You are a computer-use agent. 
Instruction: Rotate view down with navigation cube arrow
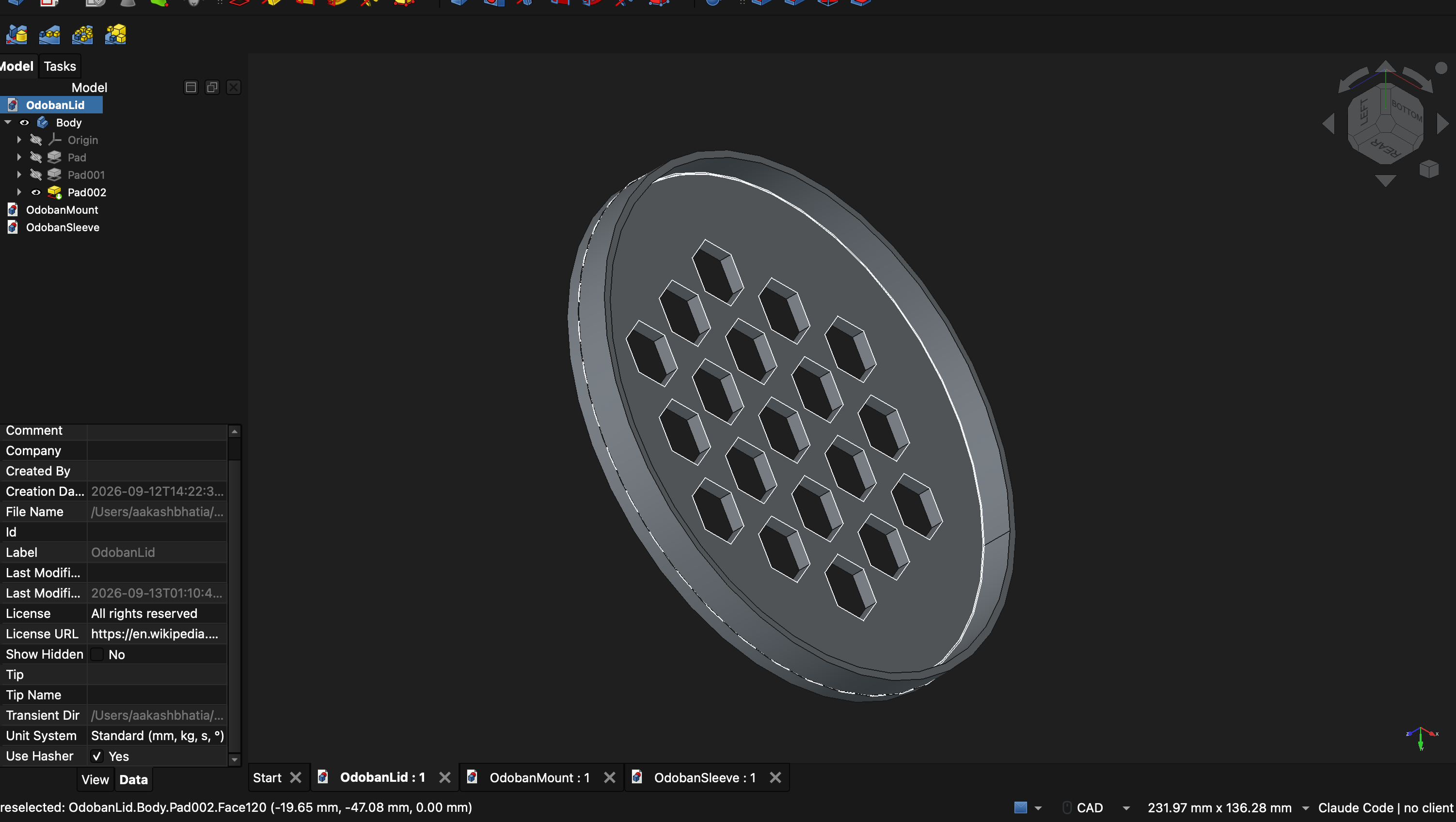click(1385, 180)
